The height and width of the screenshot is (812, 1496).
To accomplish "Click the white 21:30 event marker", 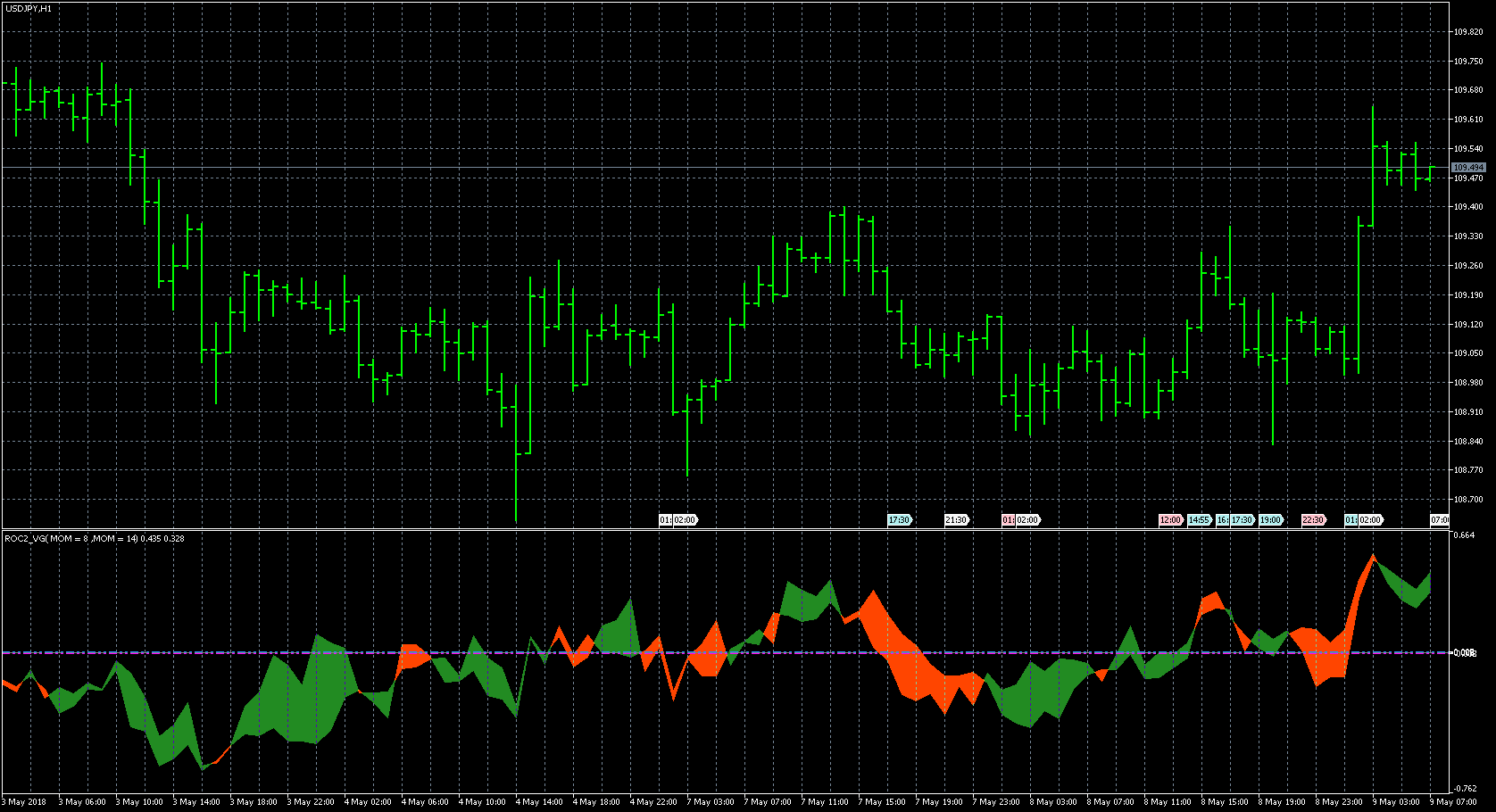I will [956, 520].
